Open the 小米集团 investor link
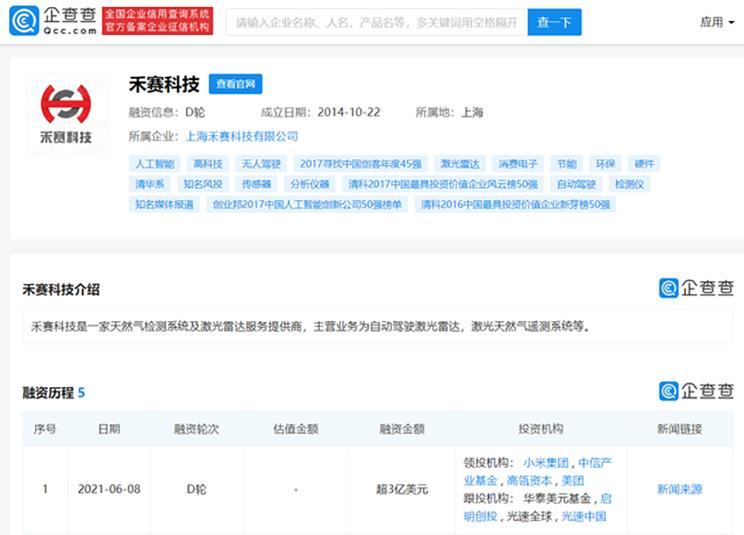 (546, 462)
